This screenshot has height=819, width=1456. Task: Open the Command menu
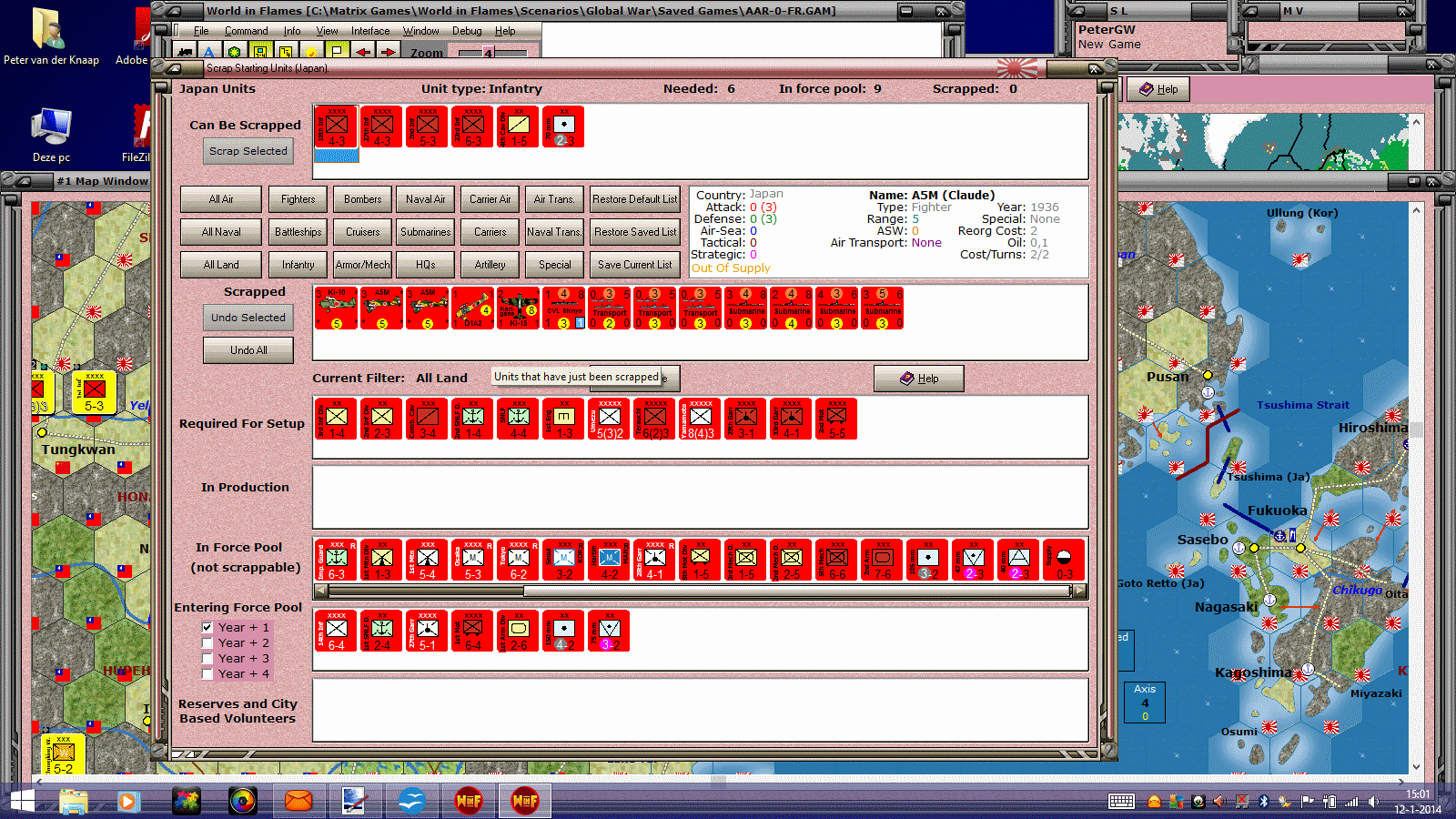click(x=246, y=31)
